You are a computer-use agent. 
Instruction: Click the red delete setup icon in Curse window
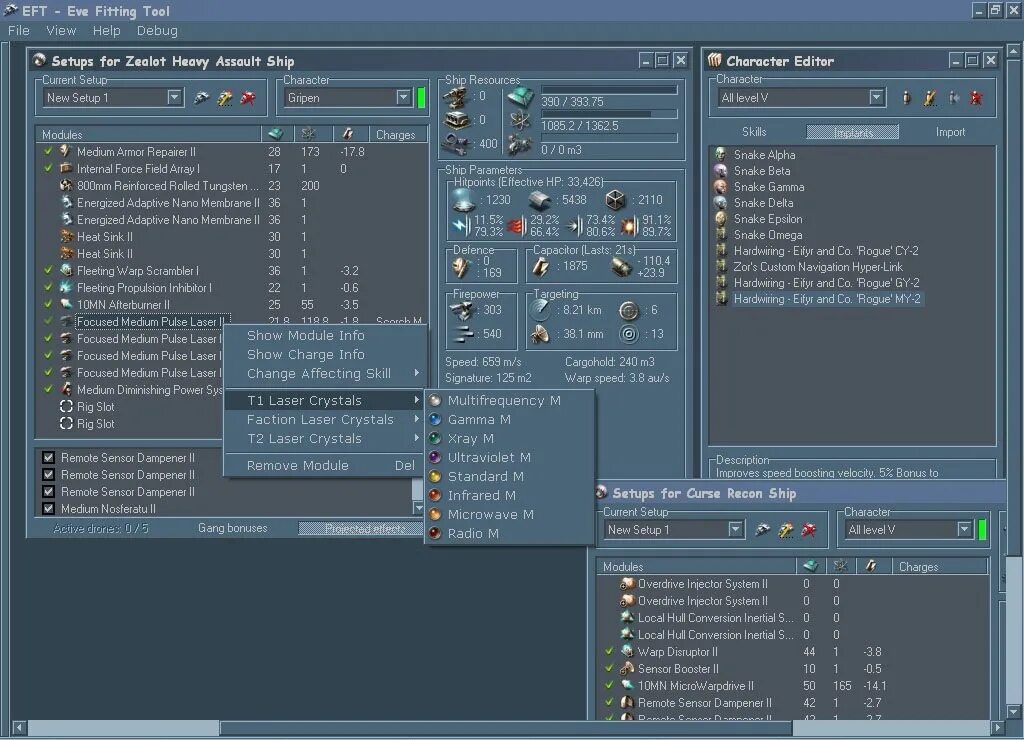tap(809, 530)
